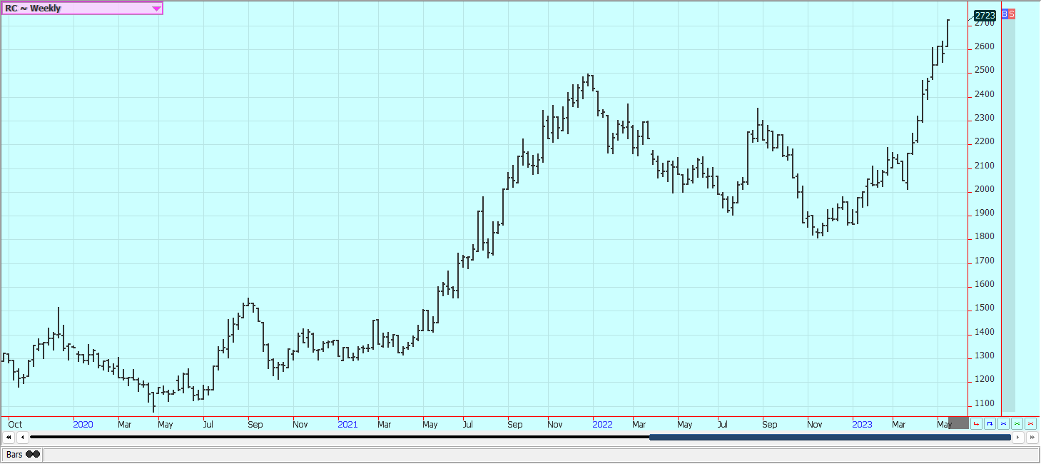The image size is (1042, 464).
Task: Click the 2022 year label on date axis
Action: point(603,424)
